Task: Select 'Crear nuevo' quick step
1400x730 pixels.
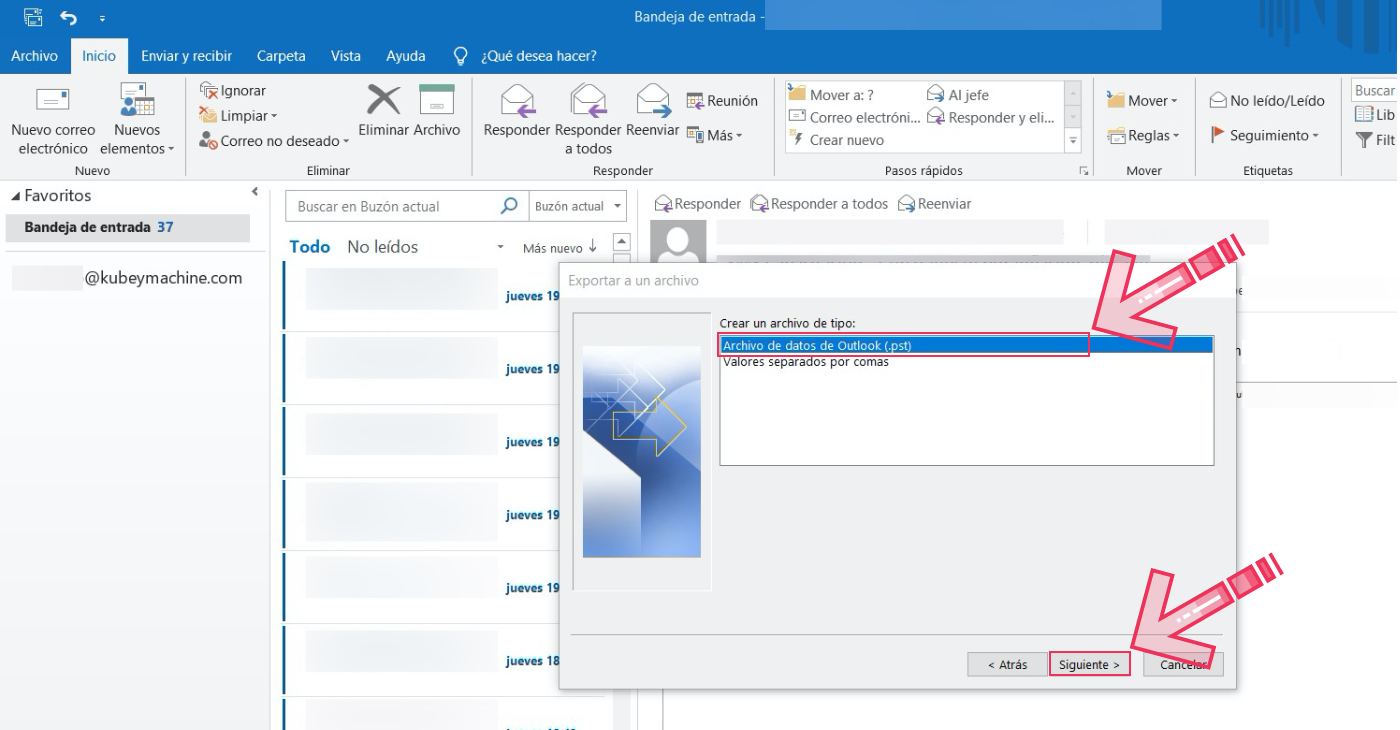Action: (836, 140)
